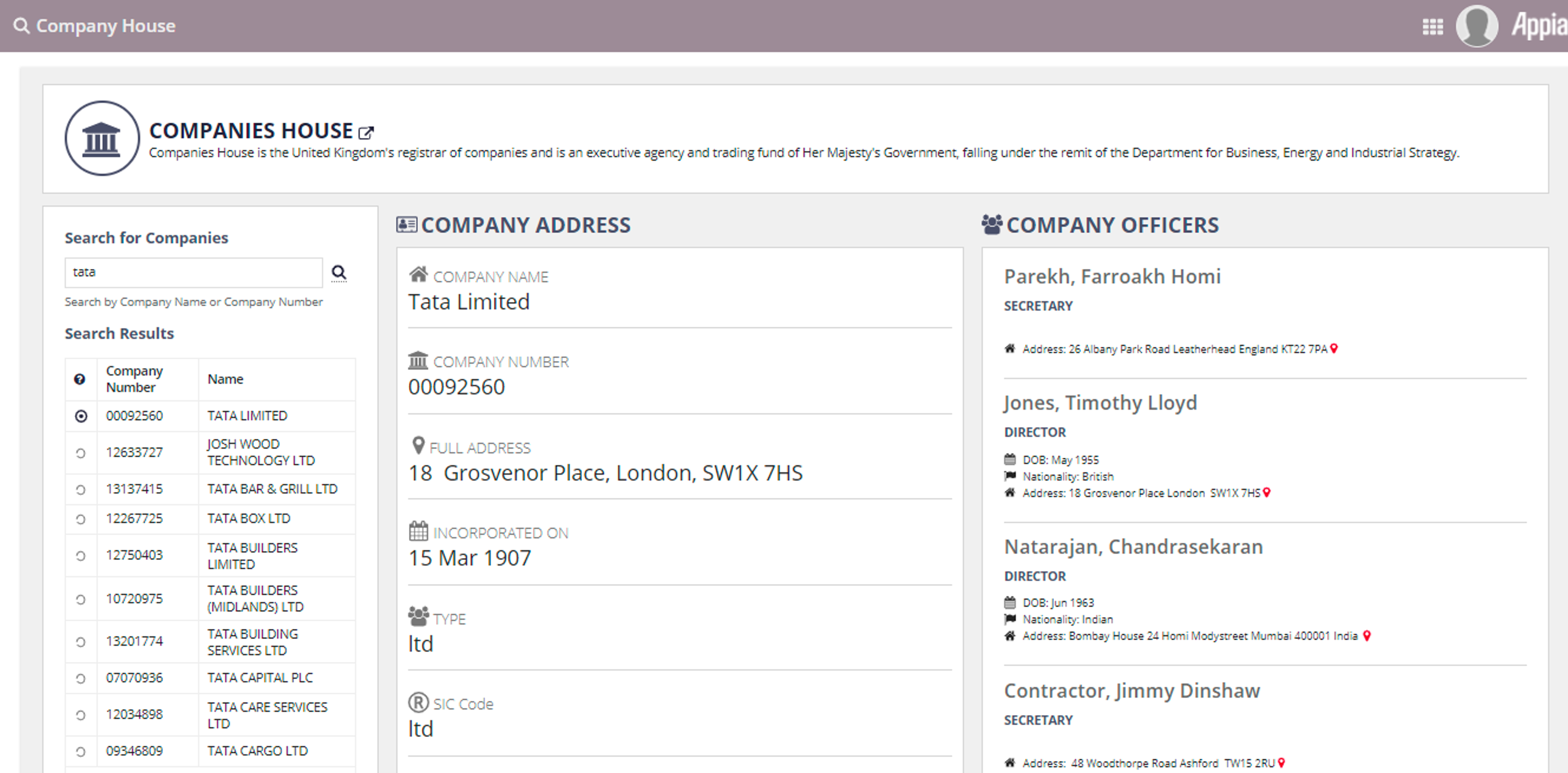Select radio for TATA CAPITAL PLC
This screenshot has height=773, width=1568.
(80, 679)
